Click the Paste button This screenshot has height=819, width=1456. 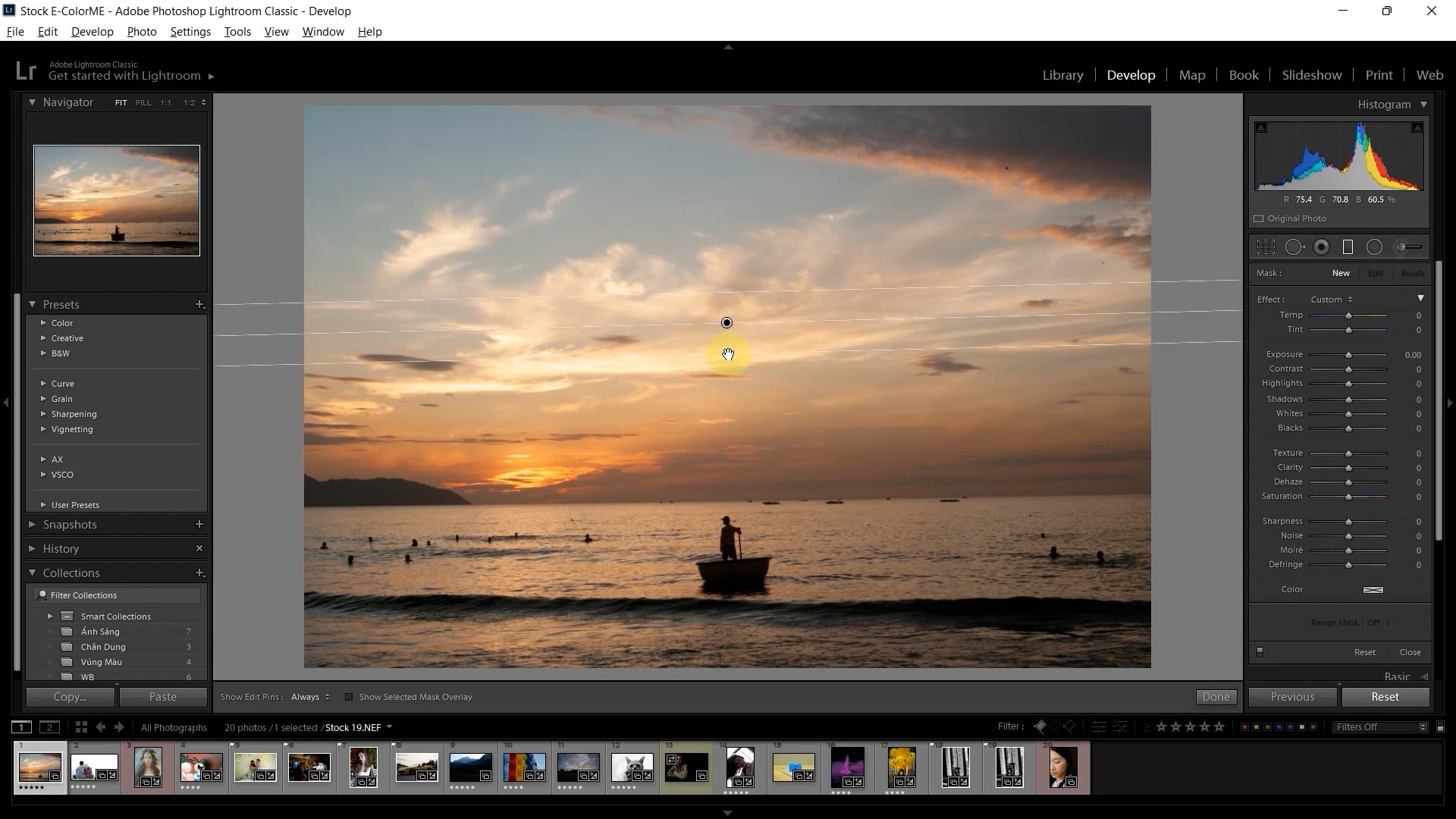[x=162, y=697]
